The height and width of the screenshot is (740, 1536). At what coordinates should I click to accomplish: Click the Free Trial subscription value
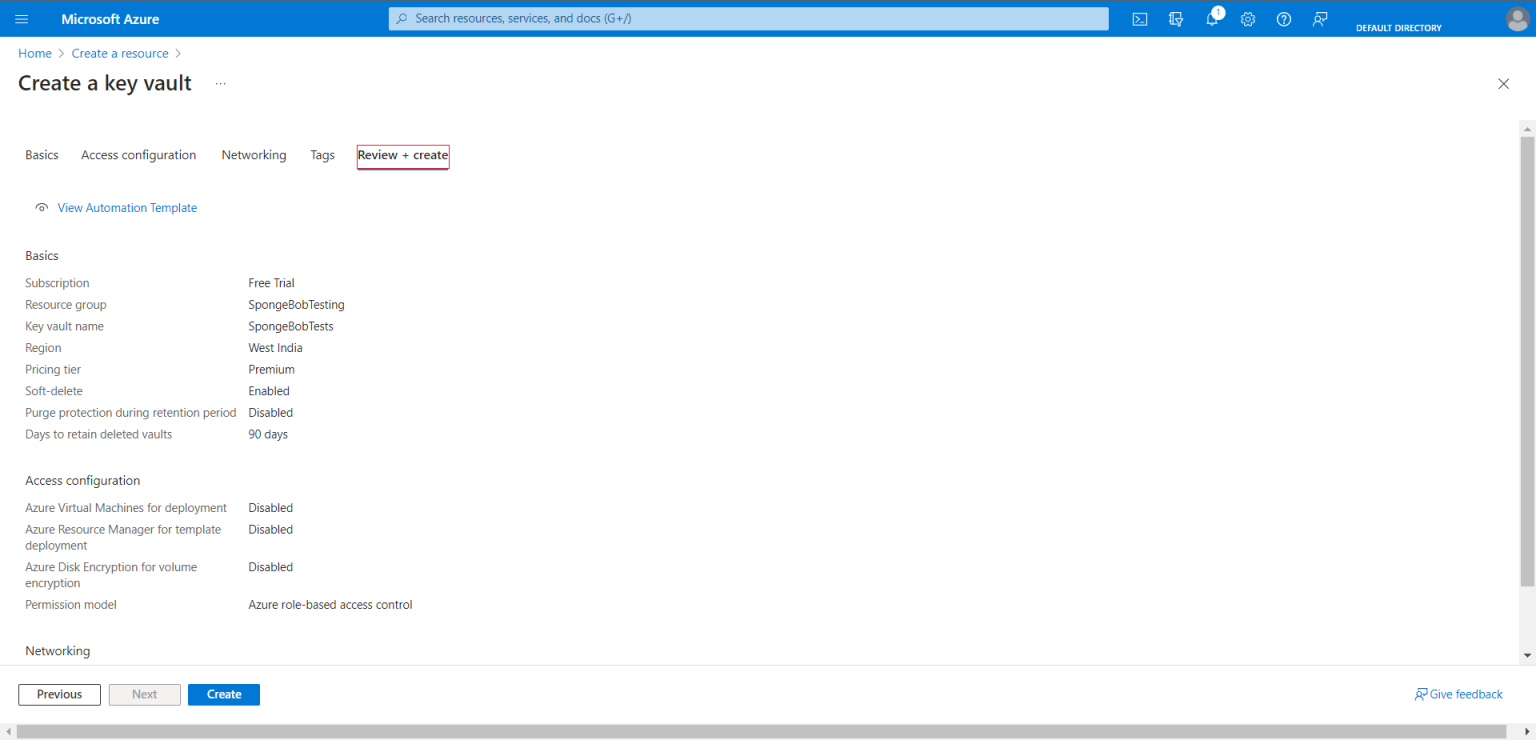[x=271, y=283]
